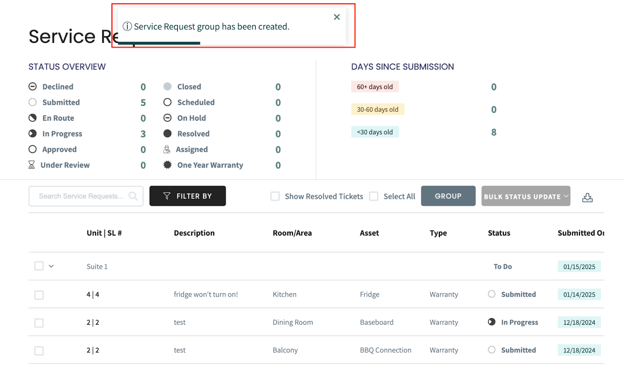Click the Group button
This screenshot has height=371, width=624.
[x=448, y=196]
